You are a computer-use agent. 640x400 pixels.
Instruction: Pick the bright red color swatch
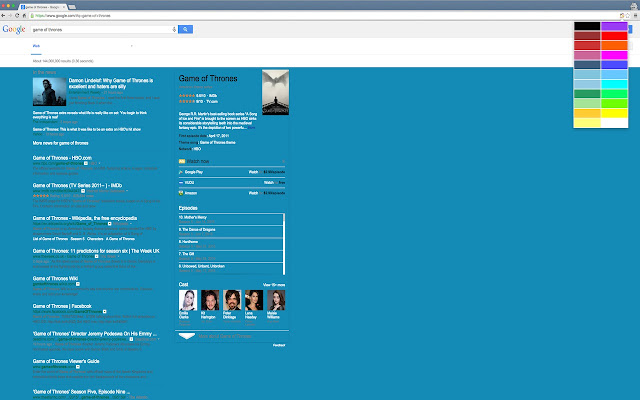click(x=614, y=36)
